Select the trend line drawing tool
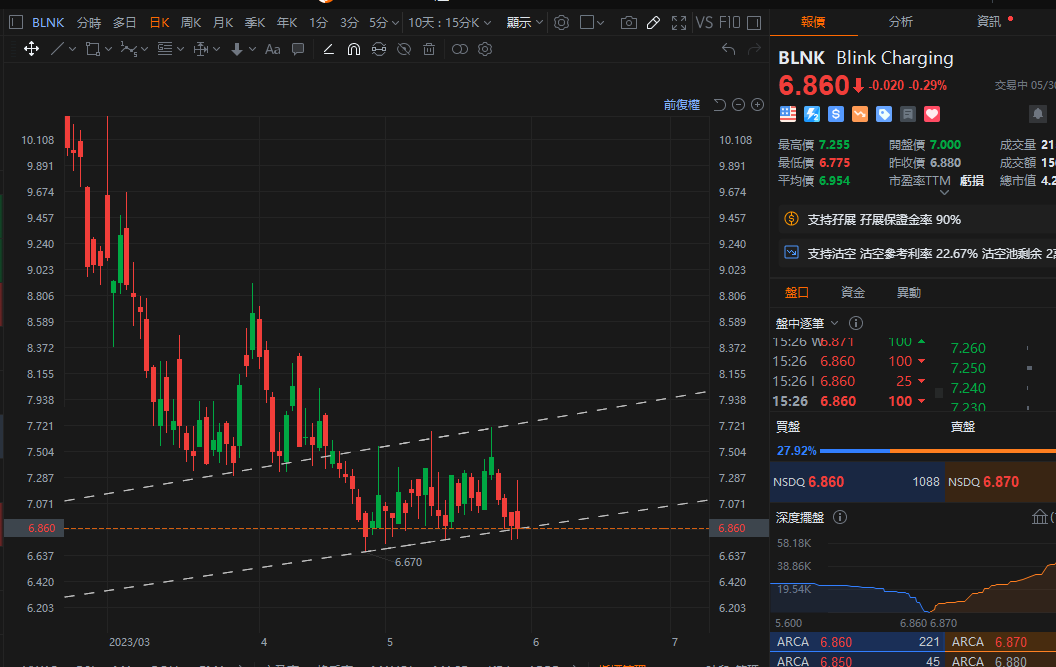 coord(57,49)
